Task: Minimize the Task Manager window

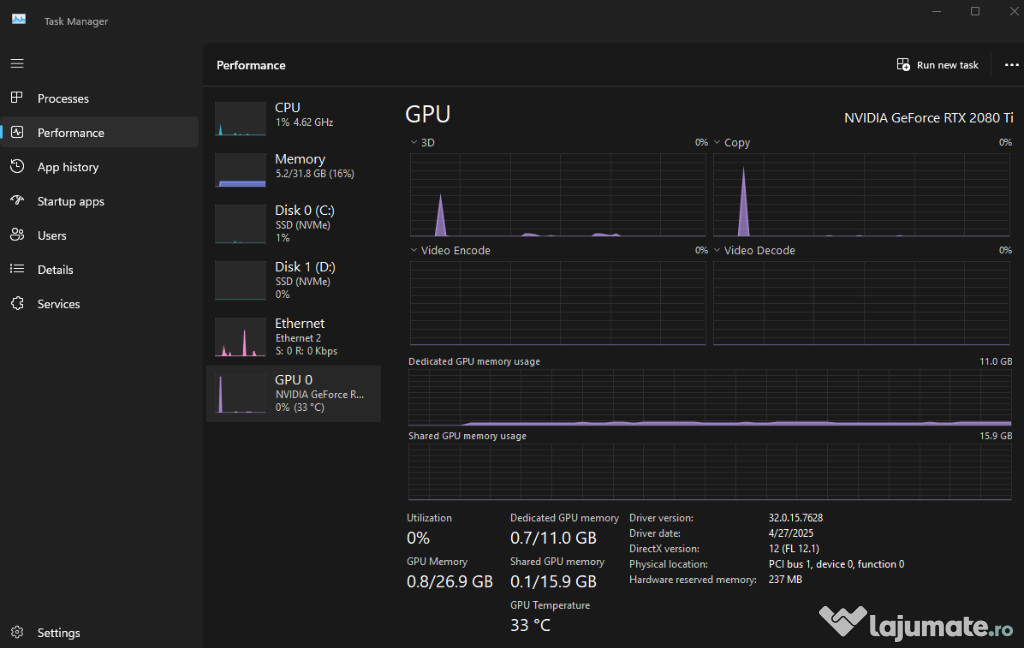Action: click(936, 11)
